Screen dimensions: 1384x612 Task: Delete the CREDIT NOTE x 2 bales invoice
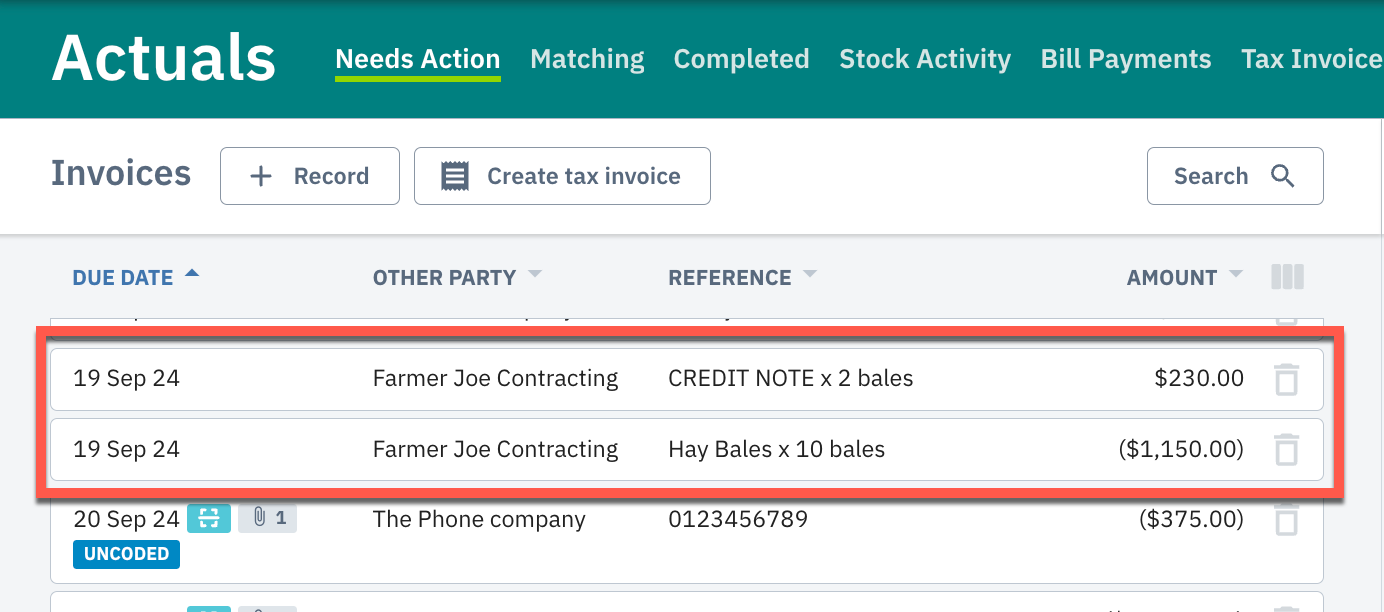point(1286,380)
